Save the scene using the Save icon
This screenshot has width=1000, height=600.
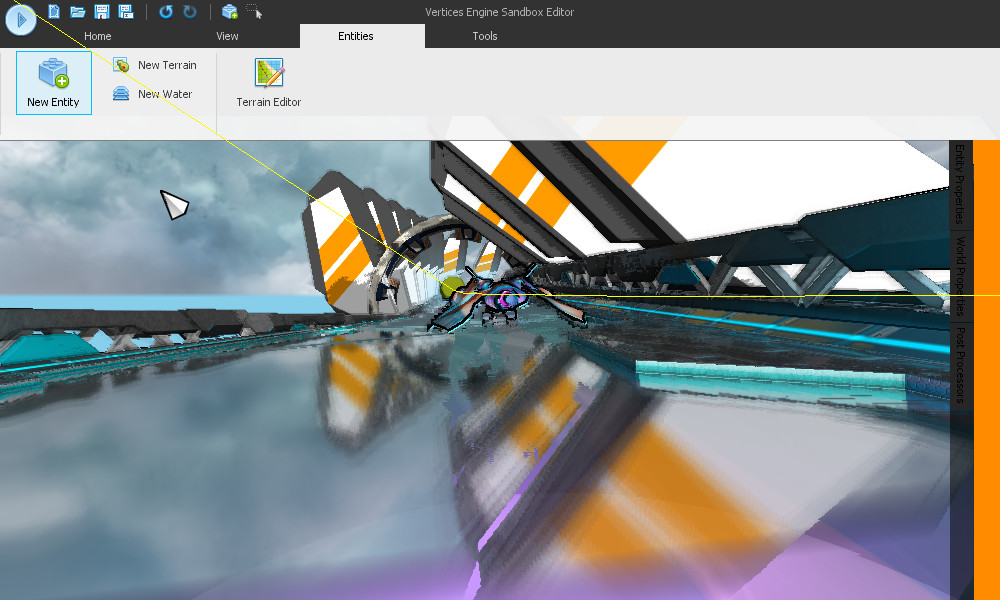pyautogui.click(x=101, y=11)
